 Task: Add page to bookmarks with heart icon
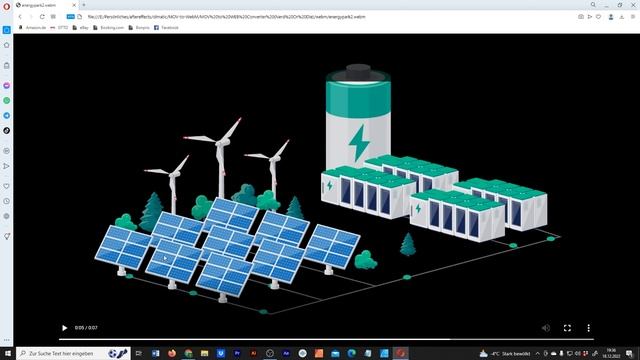tap(598, 17)
